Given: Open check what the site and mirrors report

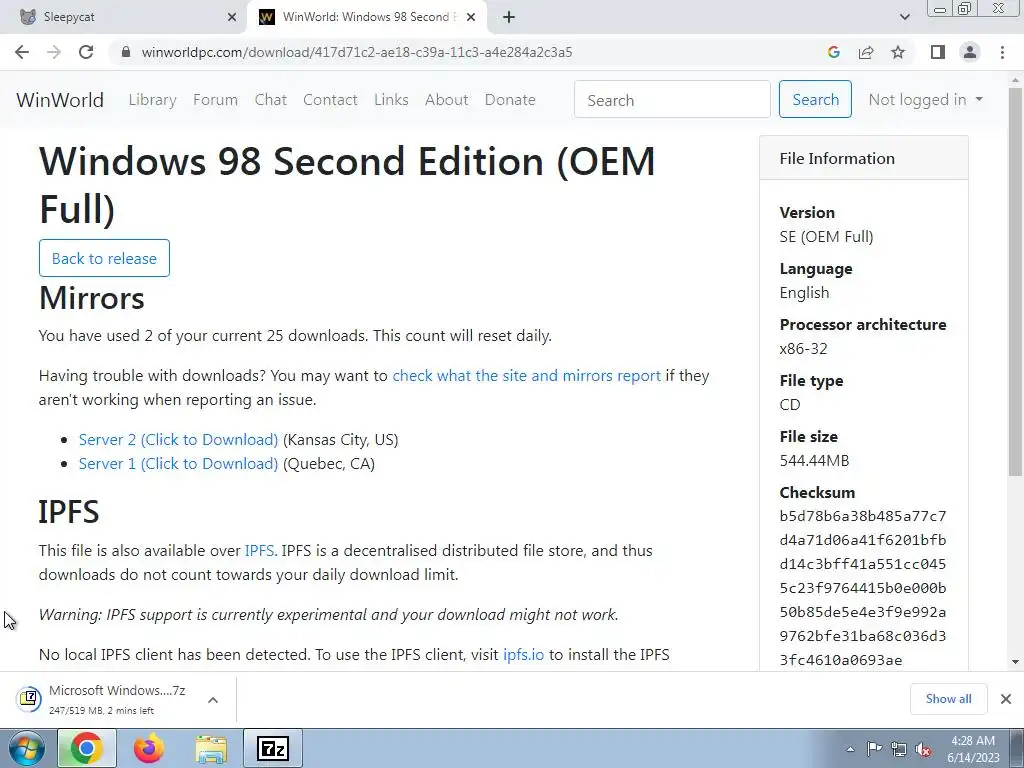Looking at the screenshot, I should click(526, 376).
